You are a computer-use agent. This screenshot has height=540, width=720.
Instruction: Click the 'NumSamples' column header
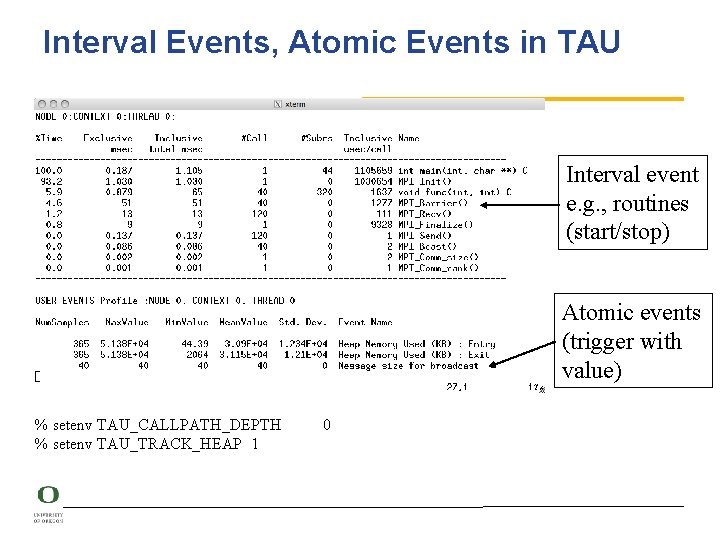coord(62,322)
